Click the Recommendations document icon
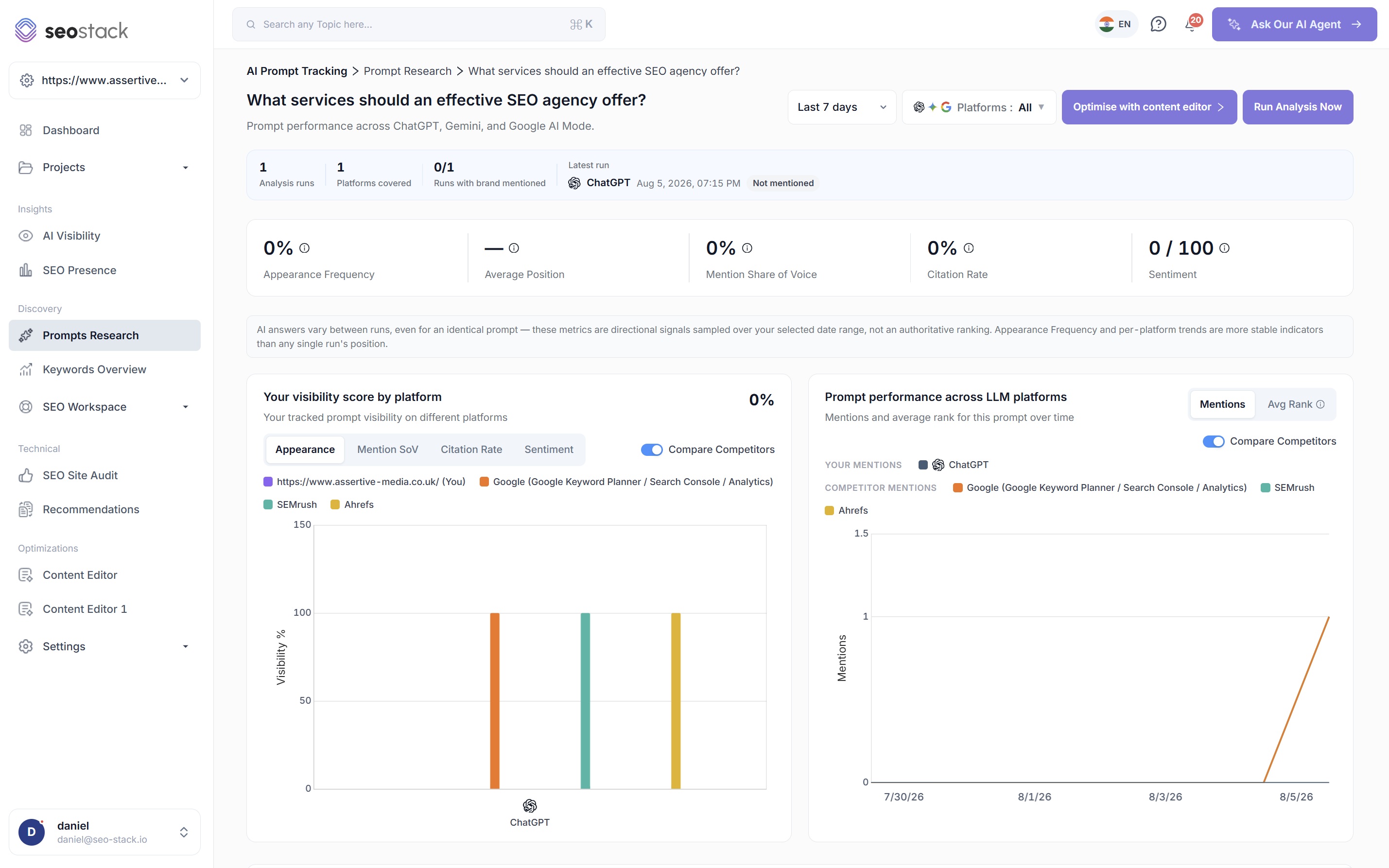 pos(26,509)
